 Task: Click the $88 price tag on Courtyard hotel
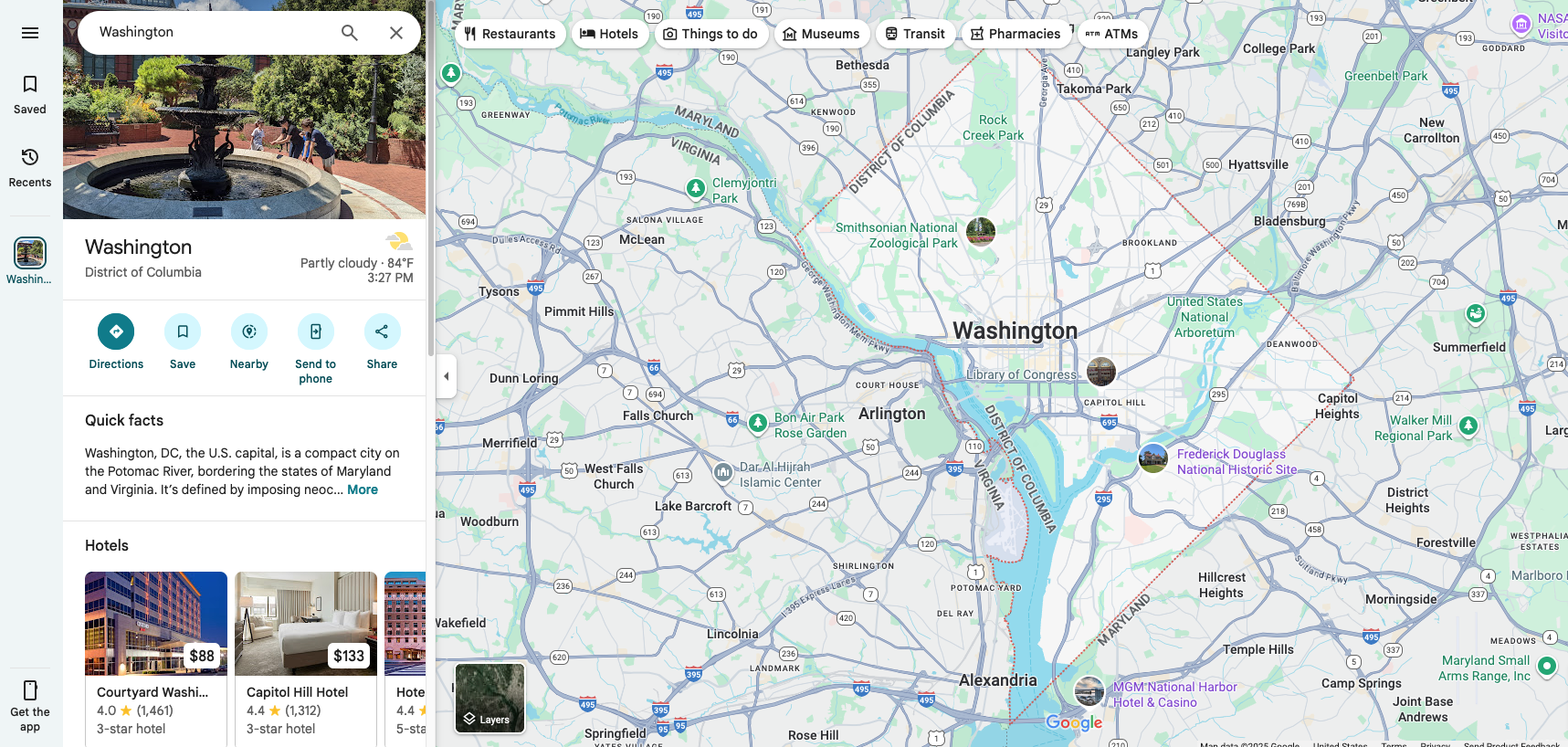pyautogui.click(x=202, y=656)
